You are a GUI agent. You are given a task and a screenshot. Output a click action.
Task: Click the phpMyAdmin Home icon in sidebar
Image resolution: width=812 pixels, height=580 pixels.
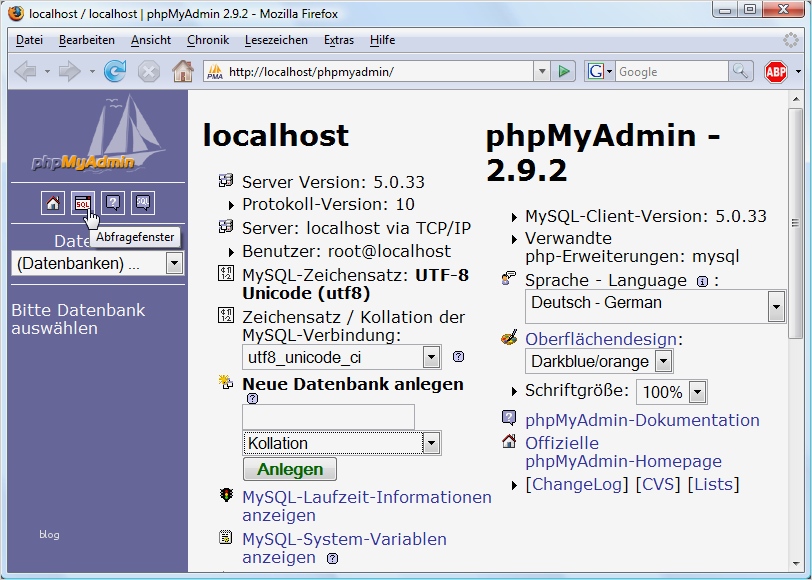click(x=53, y=203)
